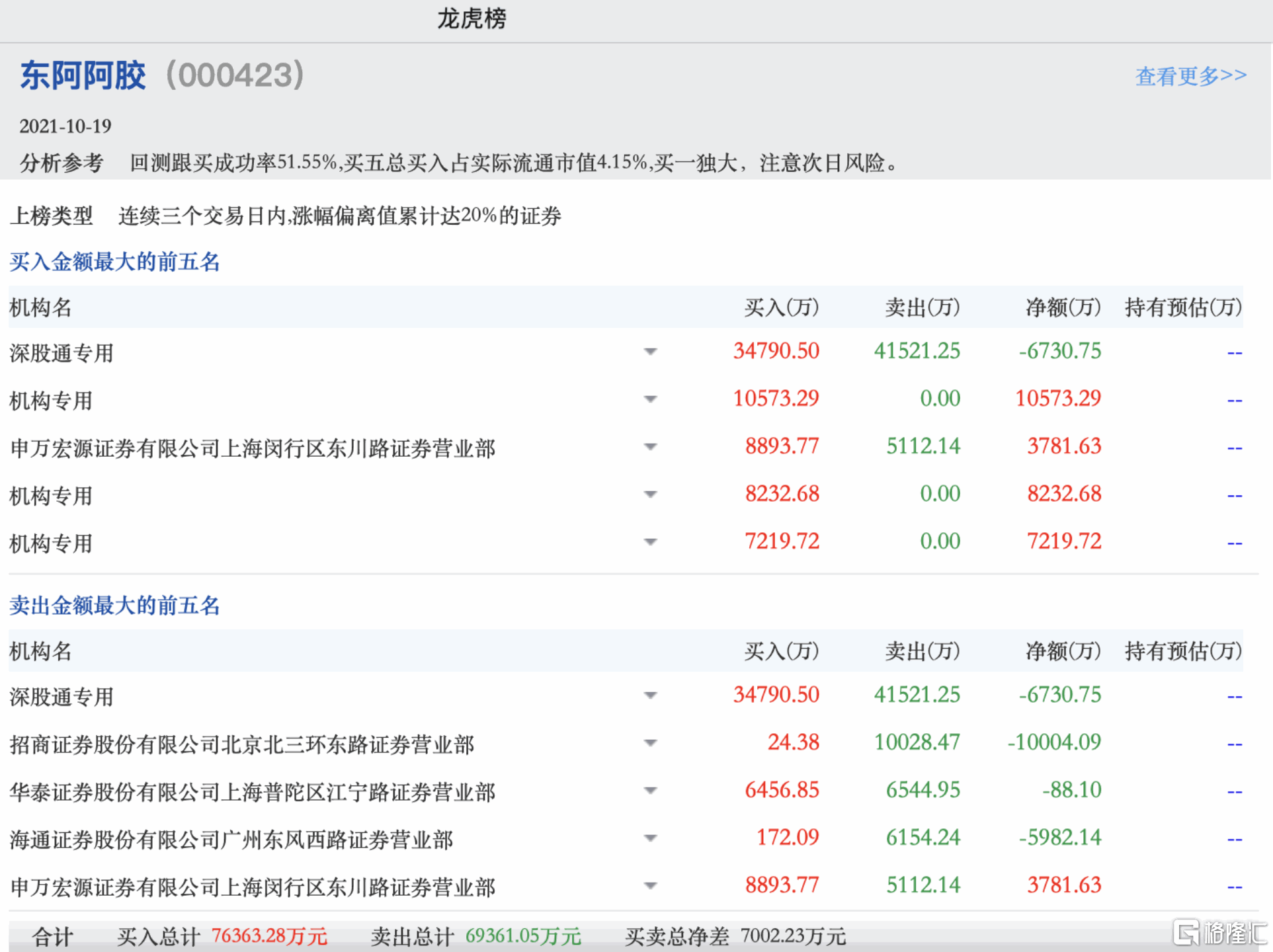The height and width of the screenshot is (952, 1273).
Task: Select 卖出(万) header in buy table
Action: coord(923,307)
